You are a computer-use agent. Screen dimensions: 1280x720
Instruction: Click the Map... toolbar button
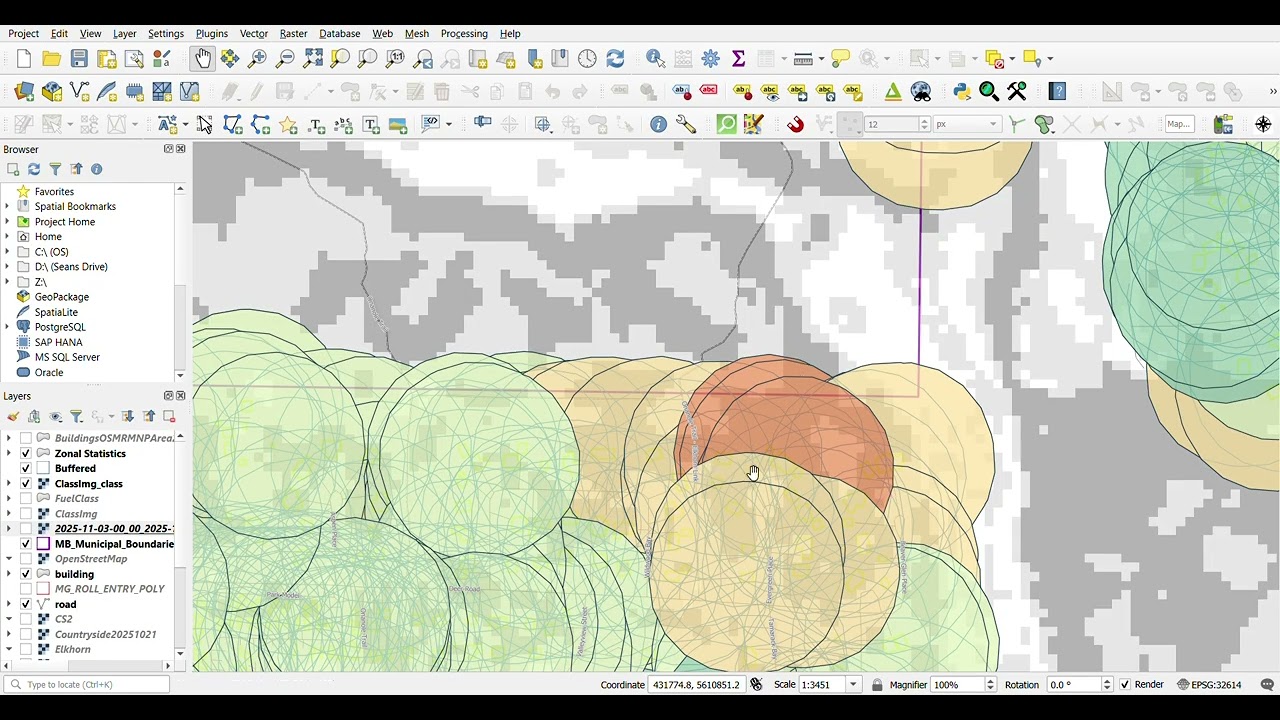(1179, 125)
